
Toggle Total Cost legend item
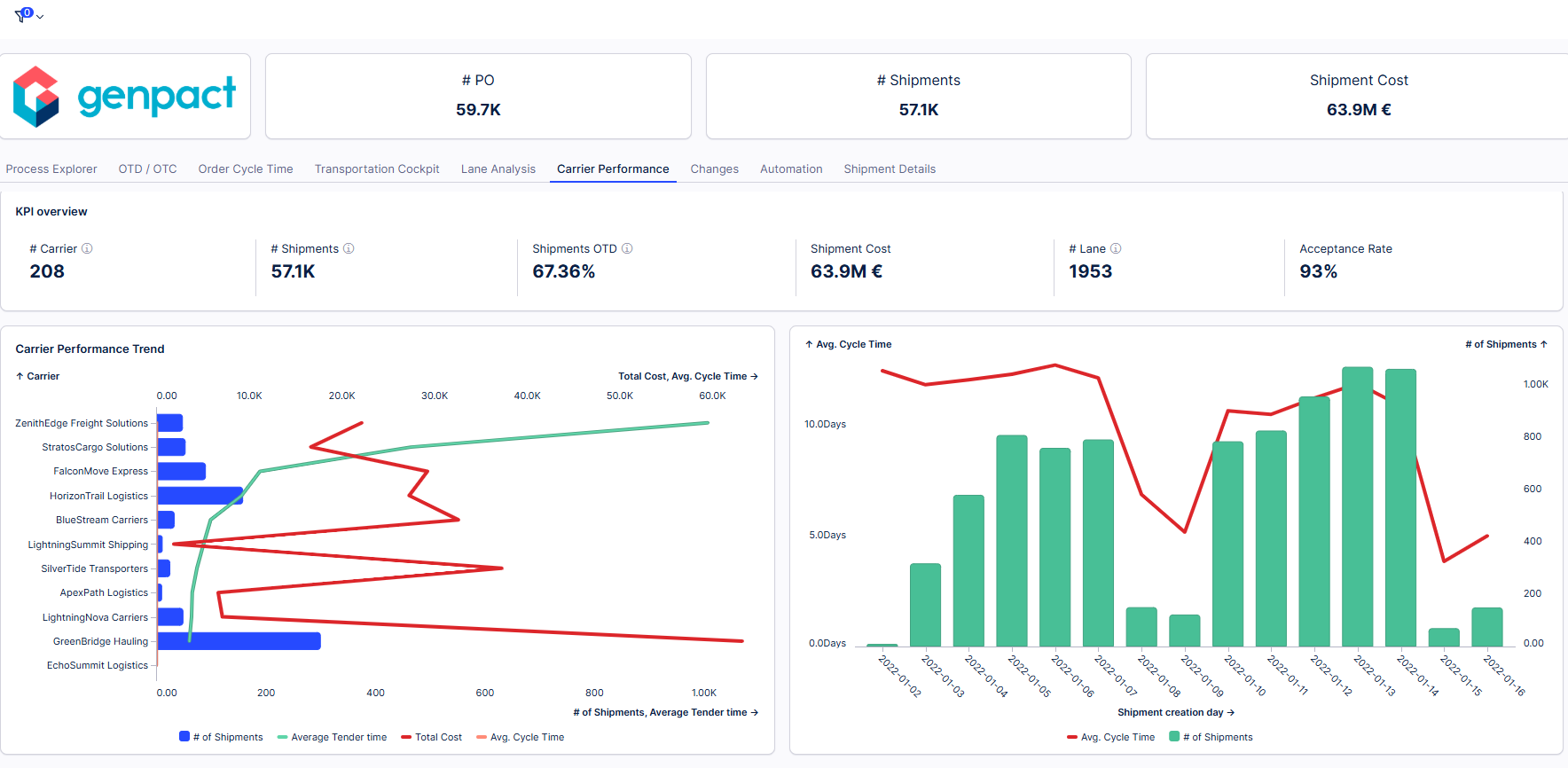[431, 737]
